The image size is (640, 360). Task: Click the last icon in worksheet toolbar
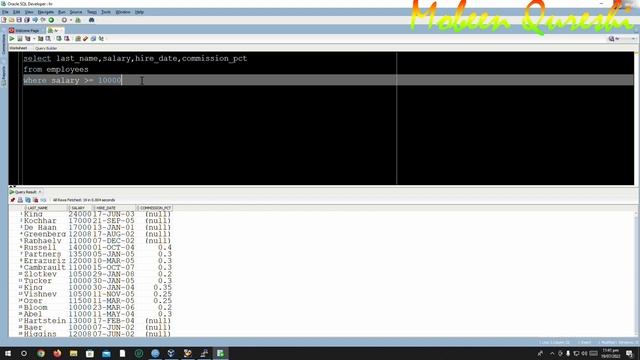pyautogui.click(x=101, y=39)
